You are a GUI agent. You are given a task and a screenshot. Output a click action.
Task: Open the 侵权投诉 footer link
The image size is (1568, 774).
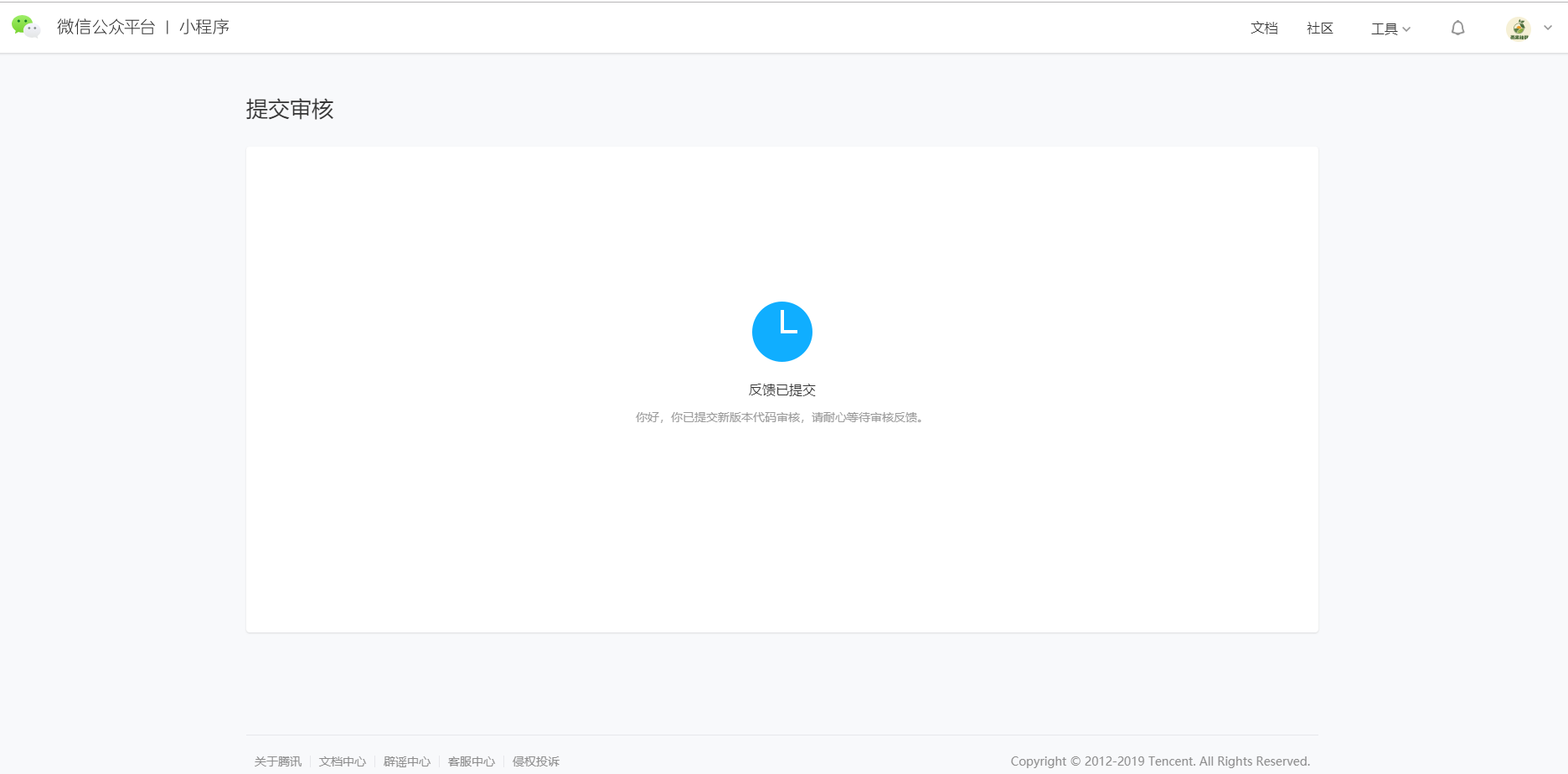(536, 761)
